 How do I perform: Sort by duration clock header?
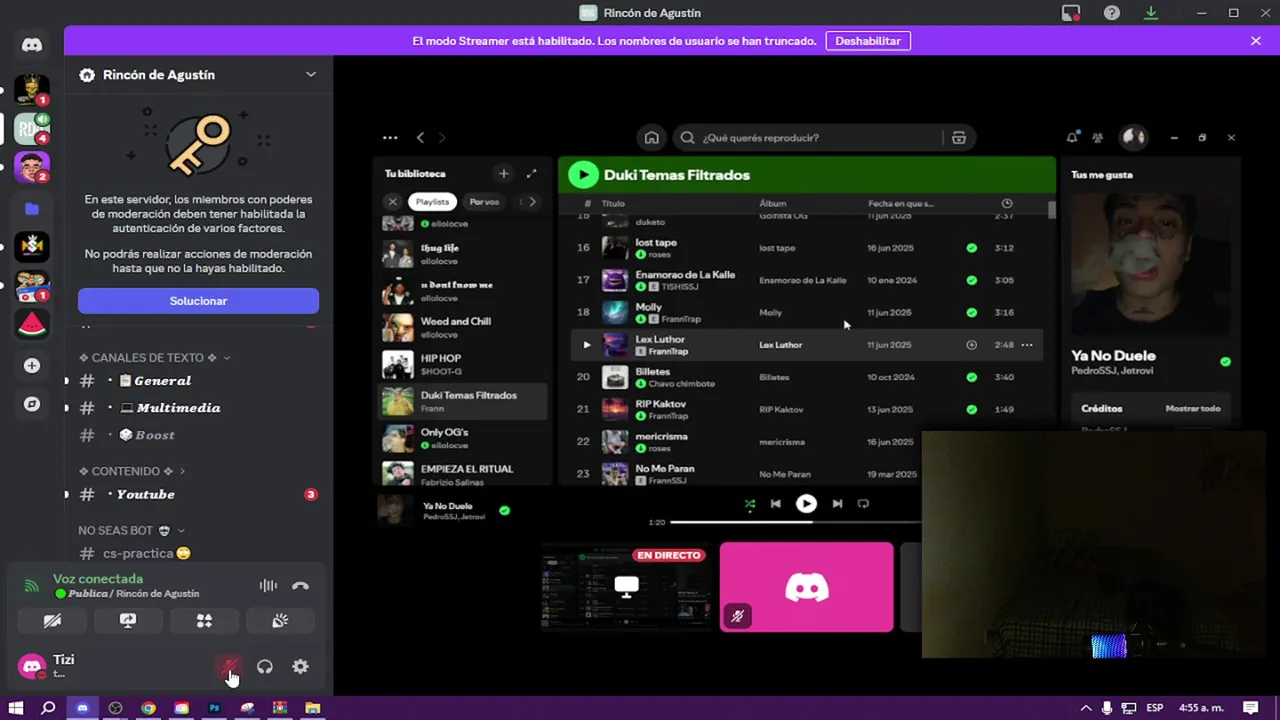1007,204
